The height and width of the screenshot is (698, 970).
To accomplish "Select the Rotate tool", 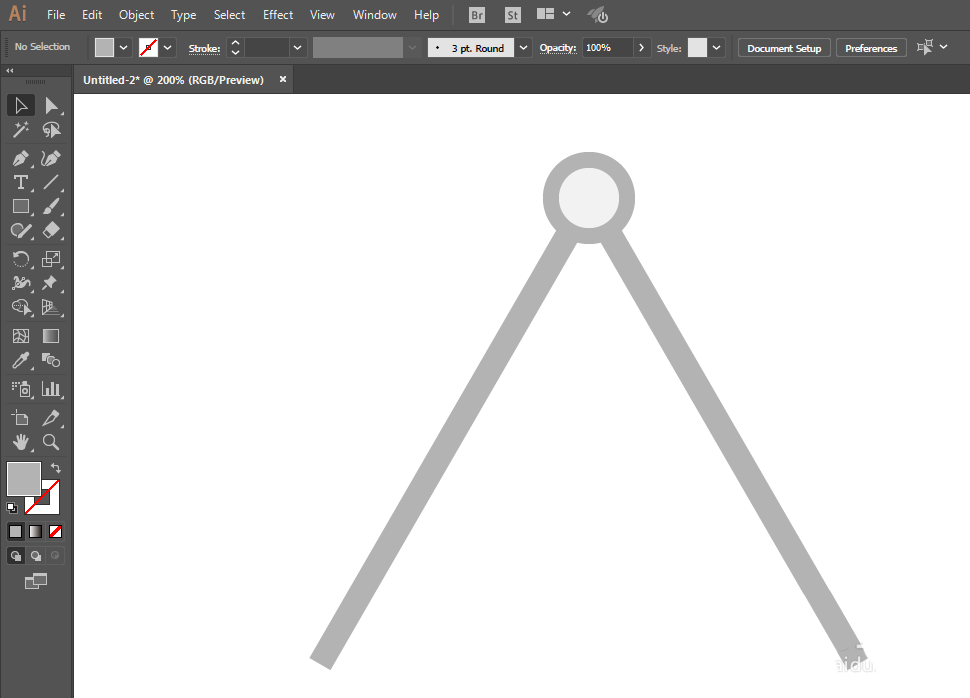I will 20,259.
